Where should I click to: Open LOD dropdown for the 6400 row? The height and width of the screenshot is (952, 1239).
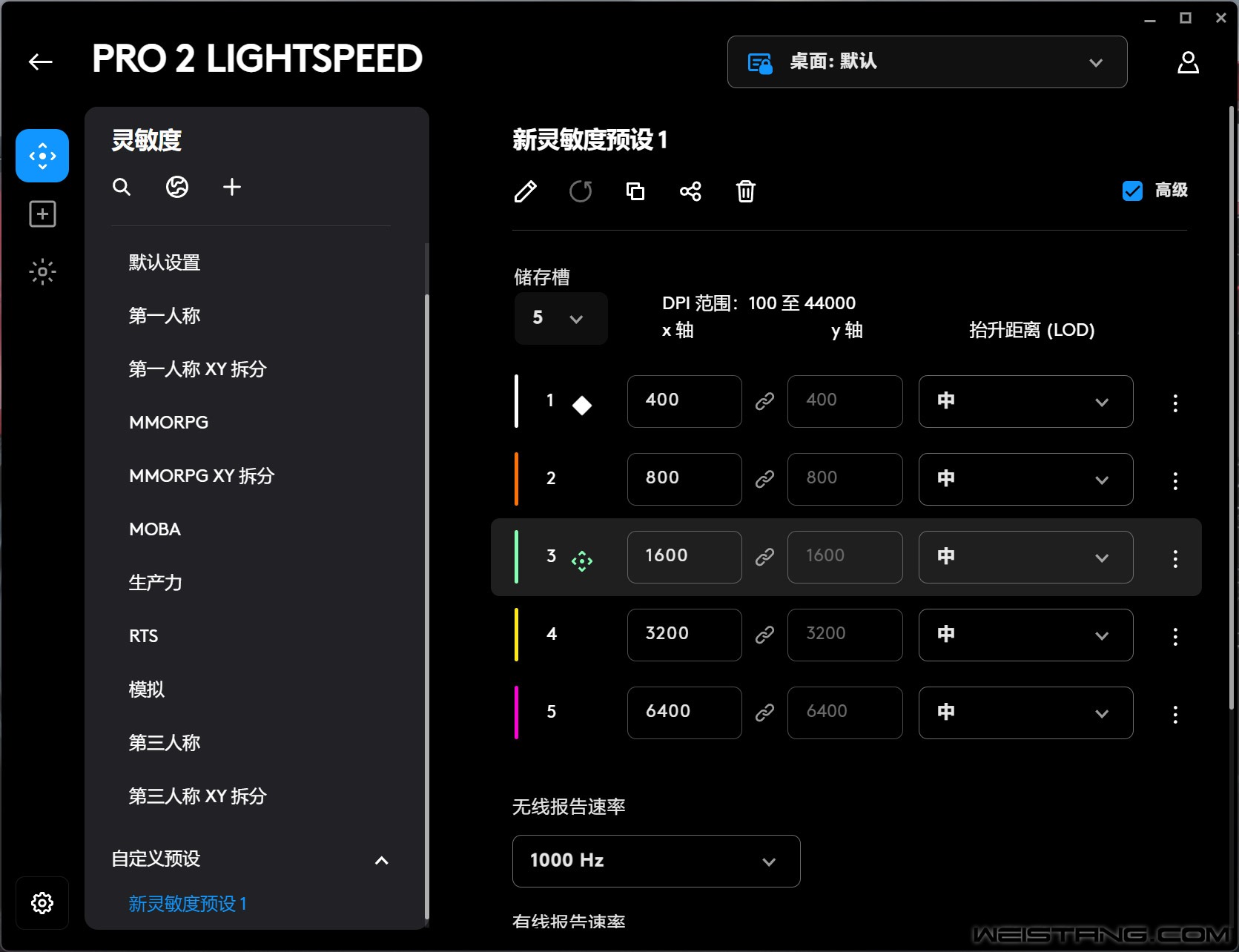(1025, 713)
